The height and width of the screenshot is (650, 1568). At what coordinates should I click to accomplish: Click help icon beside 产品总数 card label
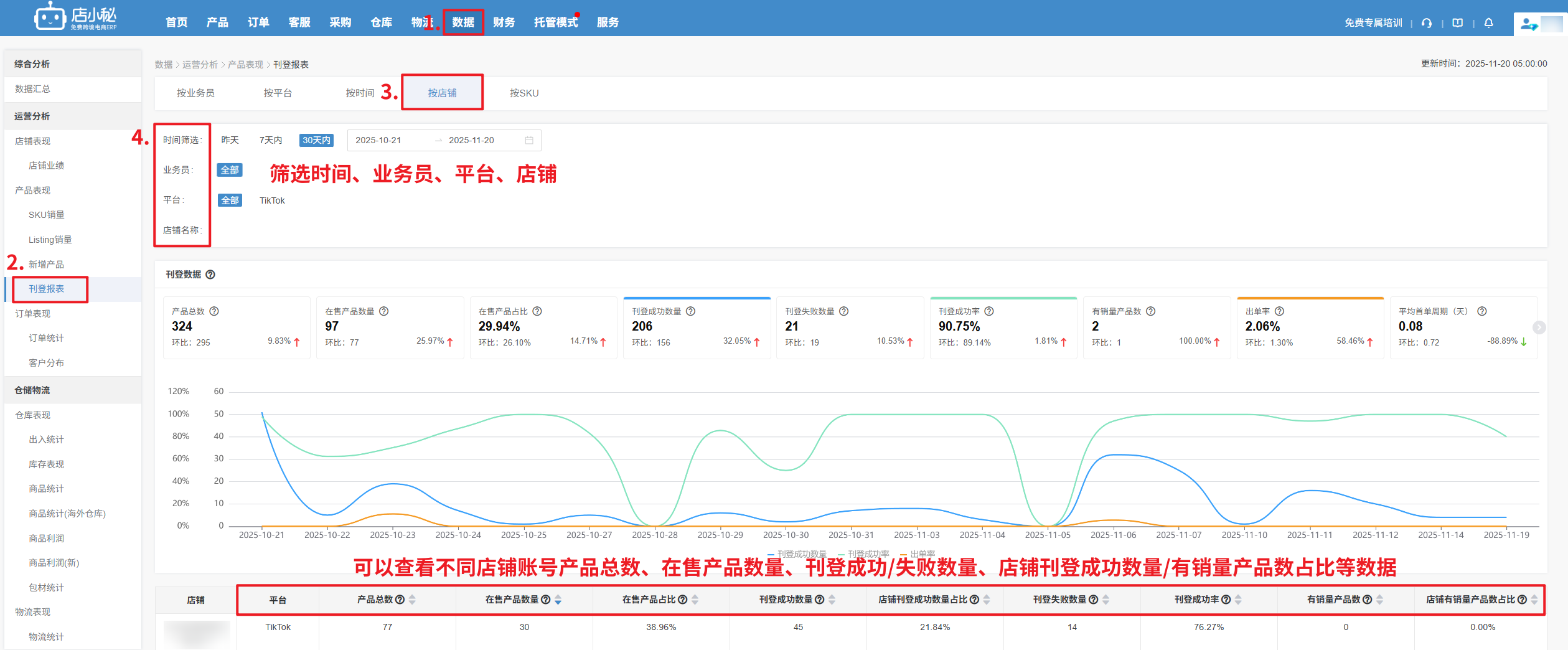(x=214, y=311)
